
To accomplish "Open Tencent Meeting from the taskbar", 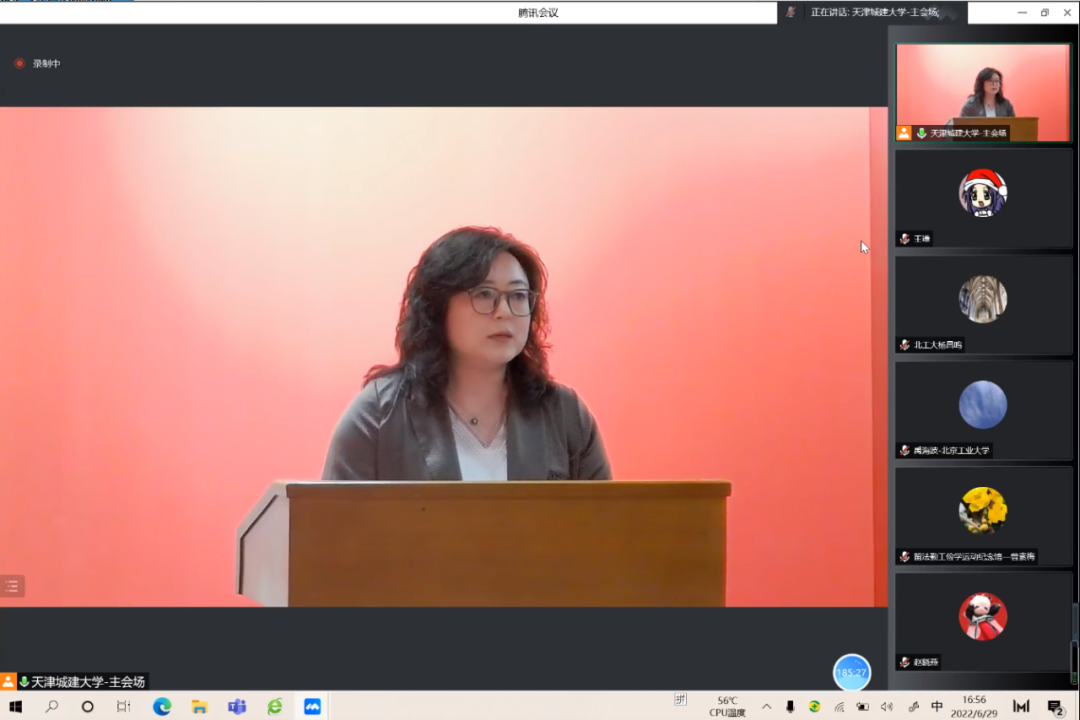I will click(x=312, y=706).
